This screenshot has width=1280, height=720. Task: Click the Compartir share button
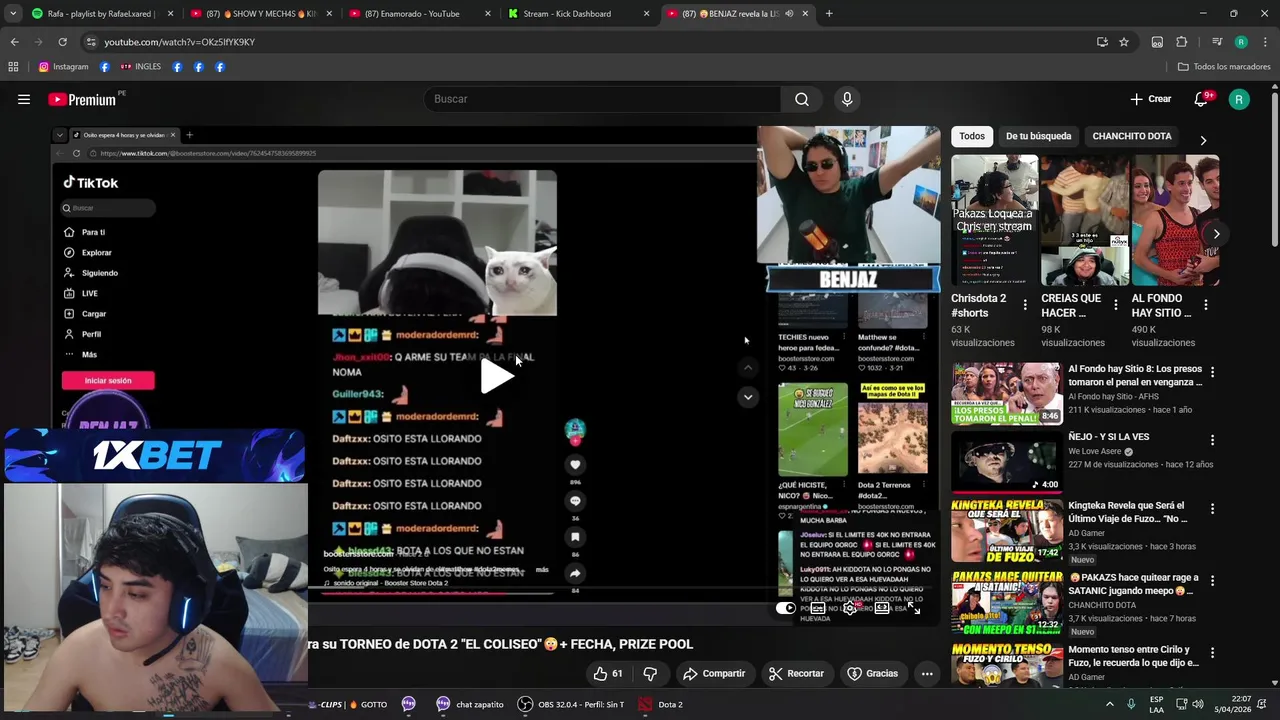714,674
